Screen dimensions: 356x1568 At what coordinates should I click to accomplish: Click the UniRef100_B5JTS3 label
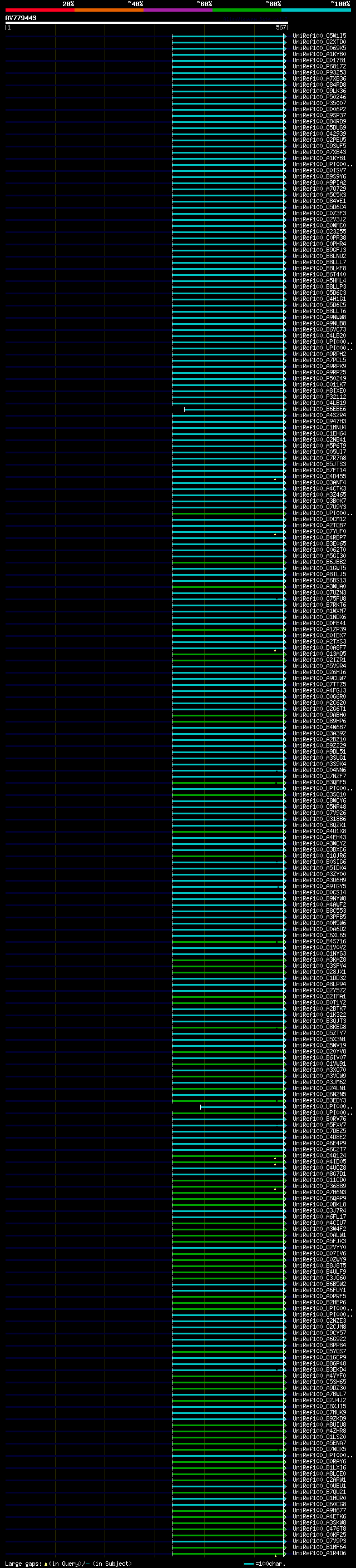tap(319, 464)
